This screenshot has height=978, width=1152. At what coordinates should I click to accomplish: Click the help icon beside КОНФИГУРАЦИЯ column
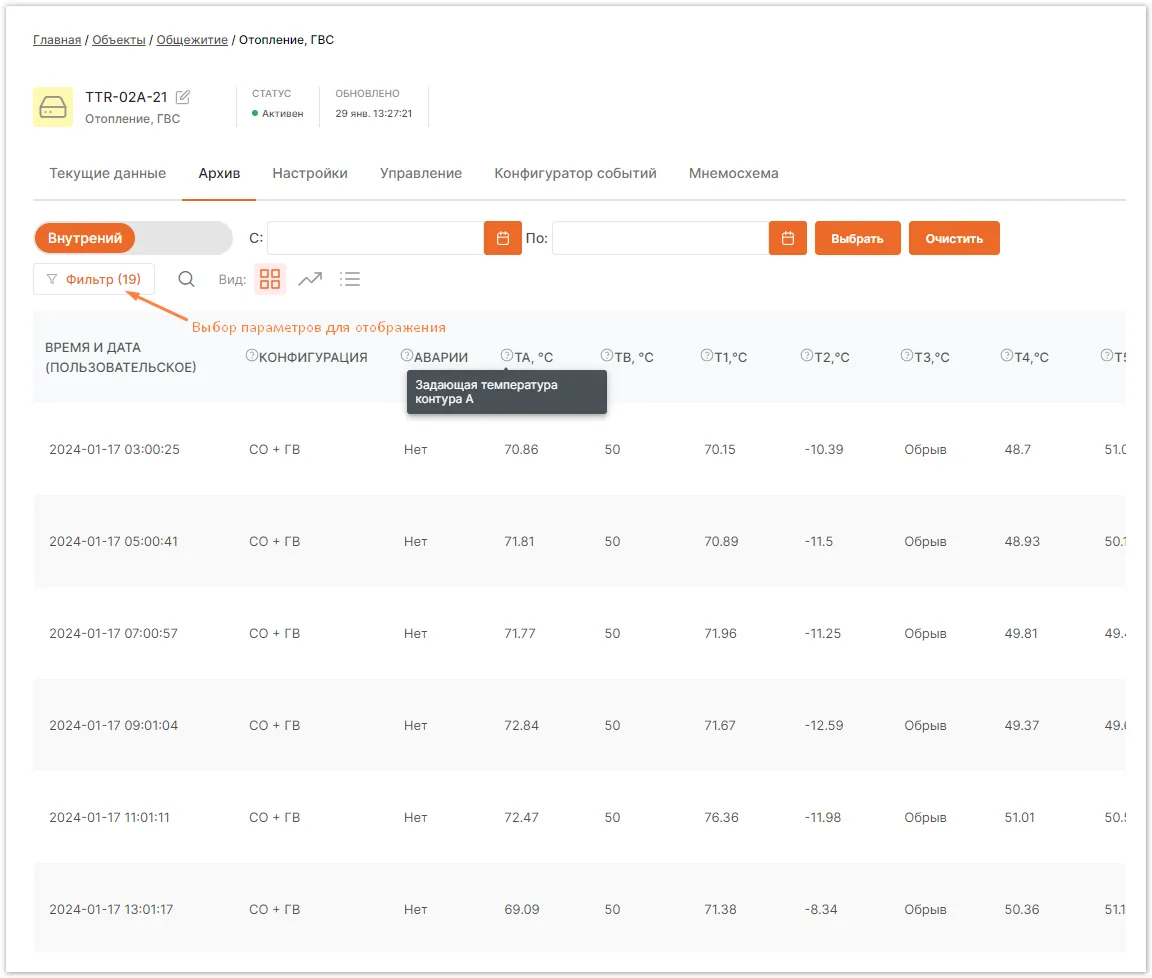[251, 356]
